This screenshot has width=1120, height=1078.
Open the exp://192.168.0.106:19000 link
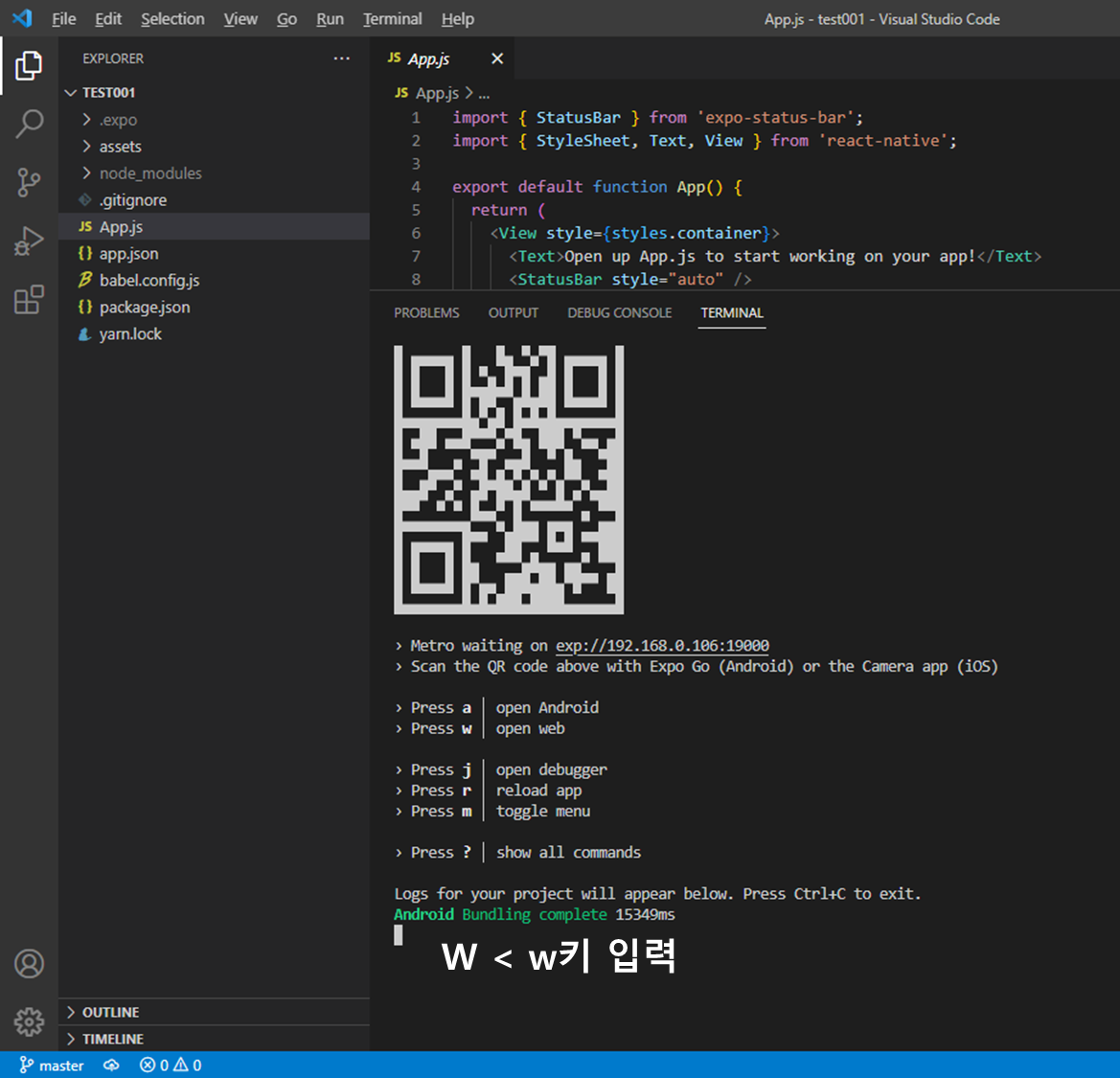tap(662, 646)
